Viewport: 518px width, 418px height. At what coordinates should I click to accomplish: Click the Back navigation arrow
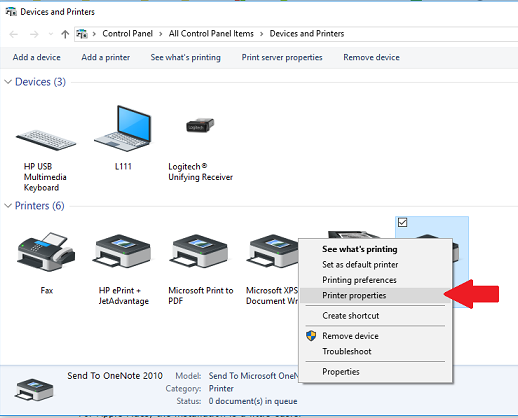[x=14, y=34]
